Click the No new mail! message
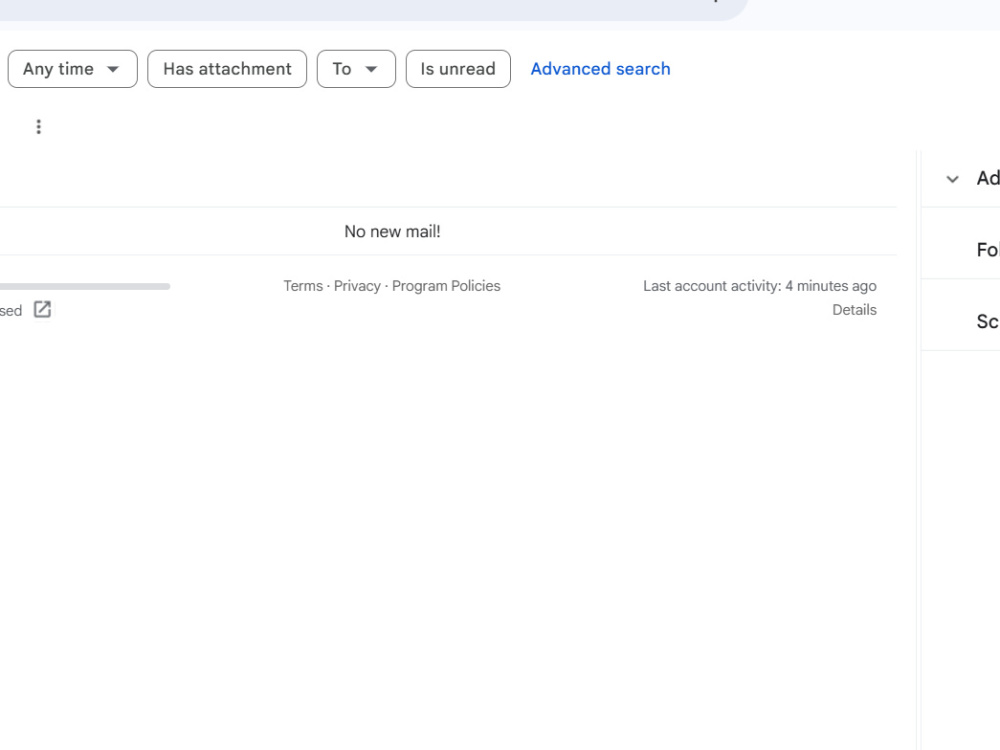The width and height of the screenshot is (1000, 750). (392, 232)
